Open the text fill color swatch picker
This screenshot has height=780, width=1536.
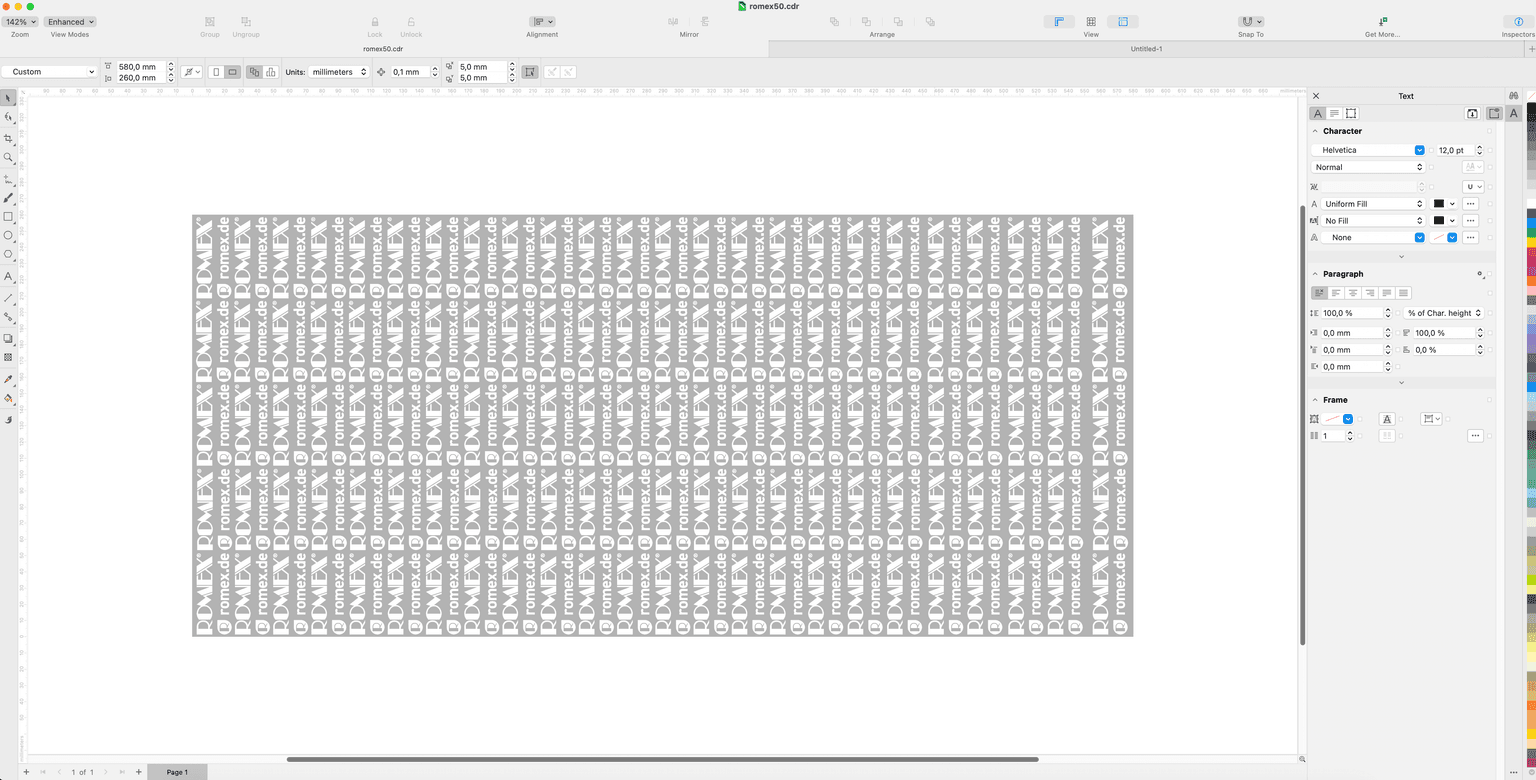tap(1444, 204)
